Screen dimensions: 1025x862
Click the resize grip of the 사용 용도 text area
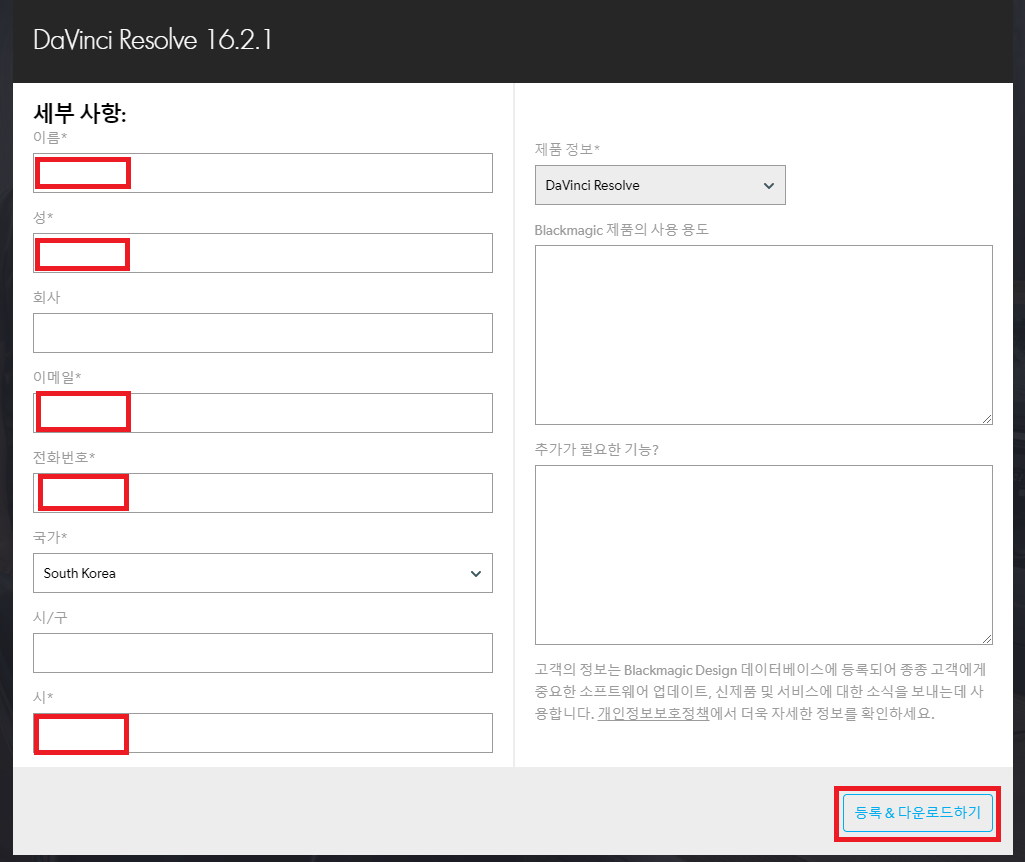[x=987, y=419]
